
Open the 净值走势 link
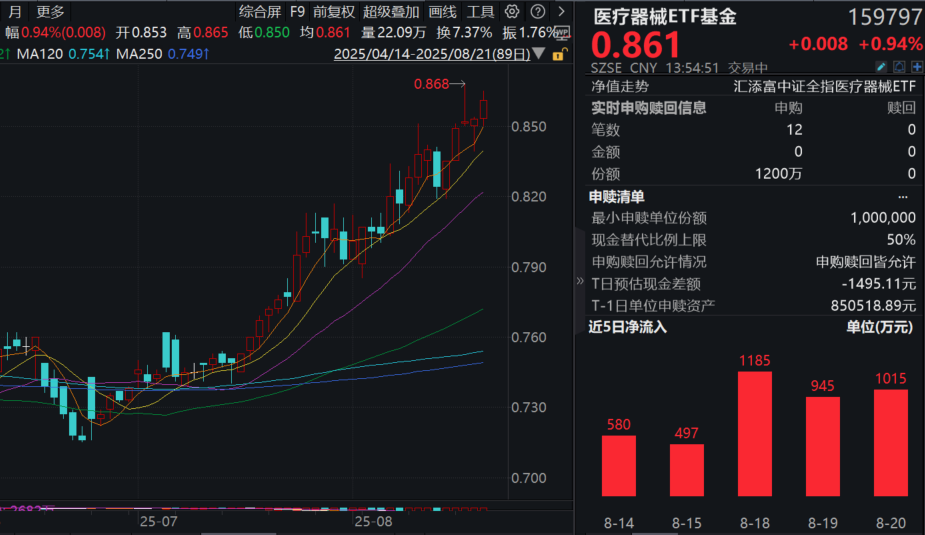621,87
